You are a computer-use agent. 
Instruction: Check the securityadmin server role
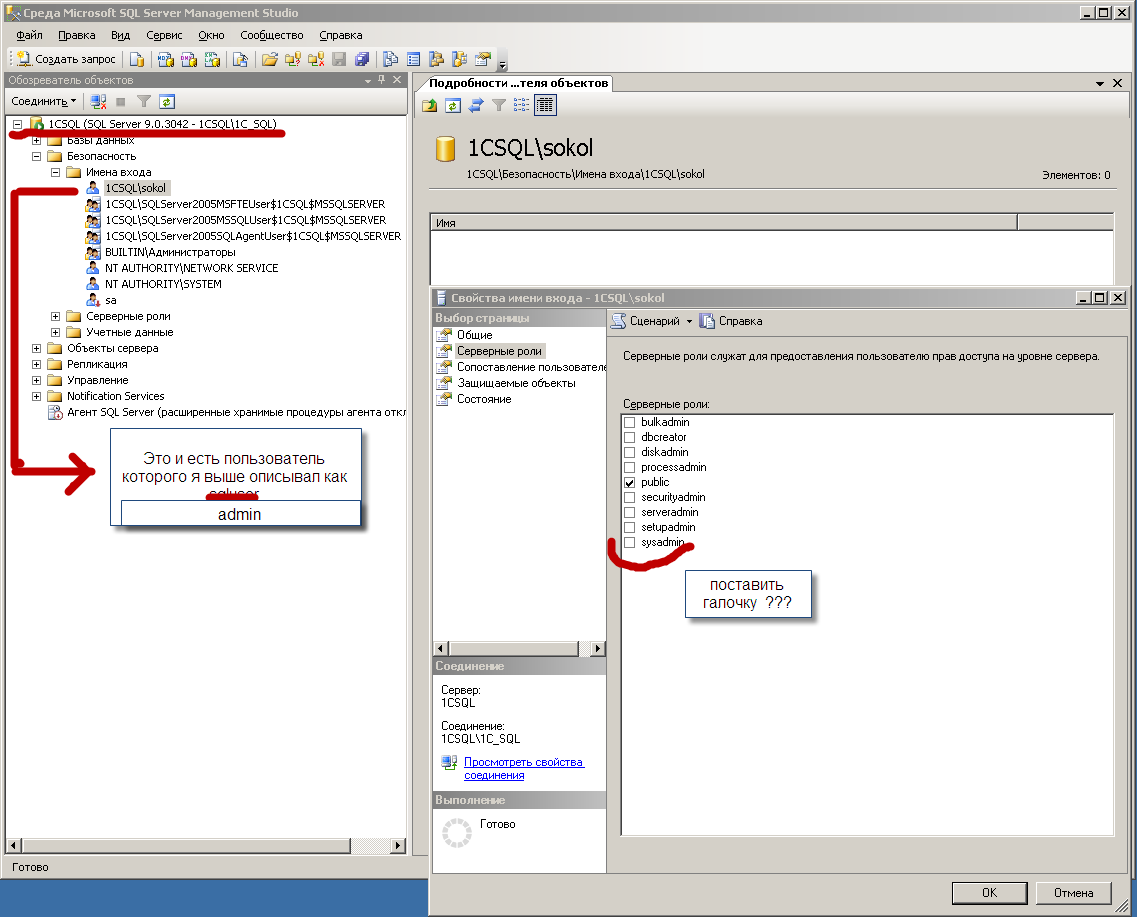click(629, 497)
